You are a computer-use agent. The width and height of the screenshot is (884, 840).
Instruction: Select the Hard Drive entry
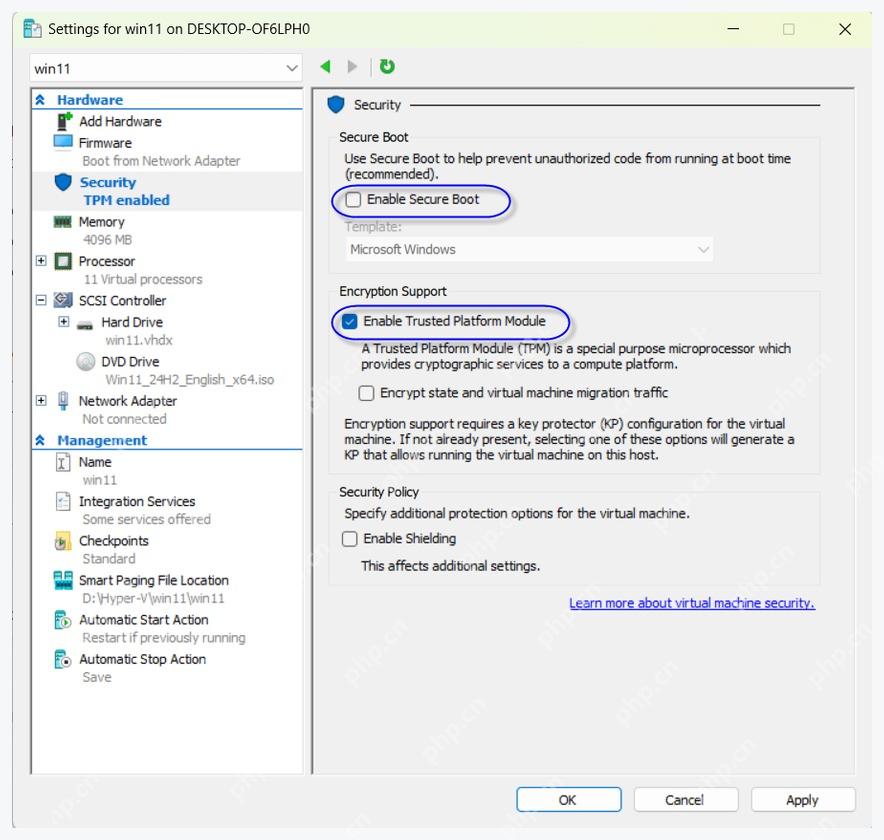pyautogui.click(x=132, y=322)
